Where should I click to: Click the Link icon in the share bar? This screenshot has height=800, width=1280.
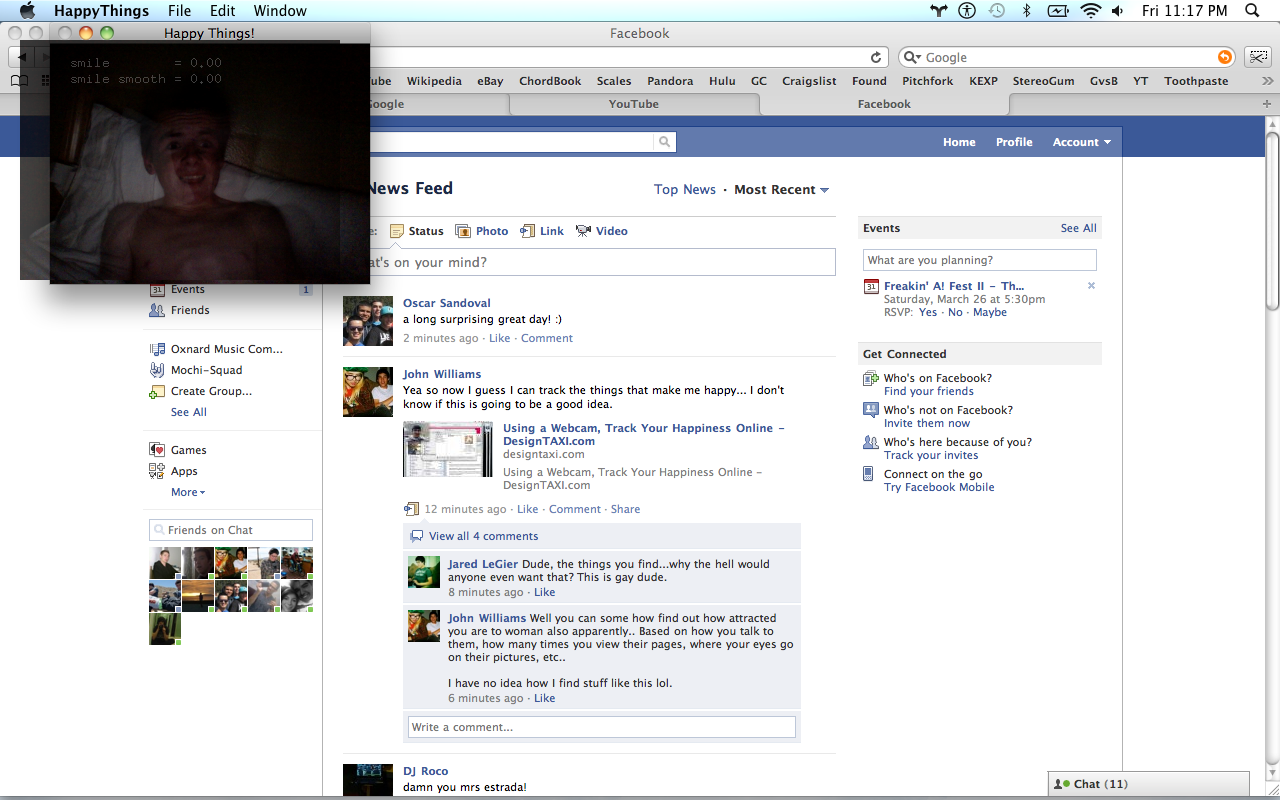[x=527, y=231]
